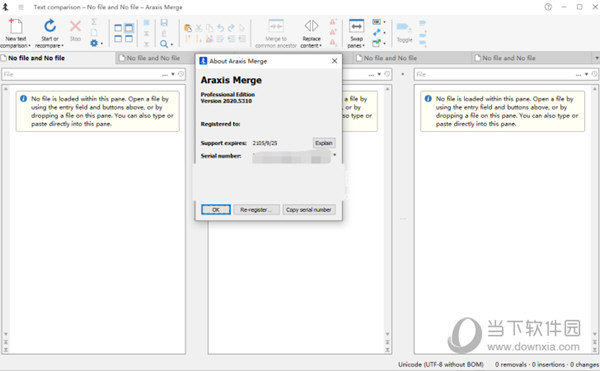Click the sigma summary icon in toolbar
This screenshot has height=371, width=600.
tap(94, 22)
